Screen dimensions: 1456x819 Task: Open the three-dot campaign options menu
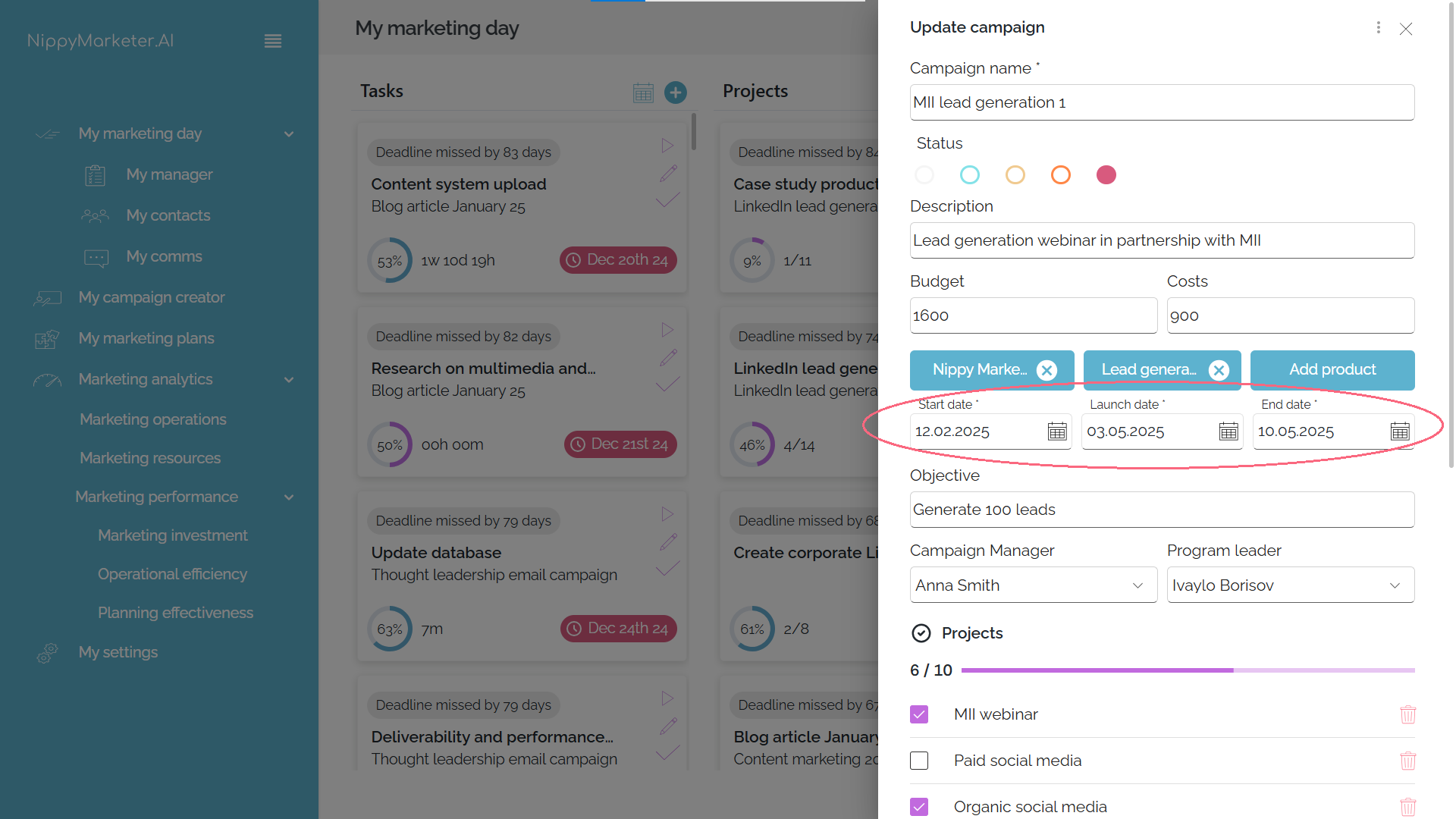click(x=1378, y=28)
